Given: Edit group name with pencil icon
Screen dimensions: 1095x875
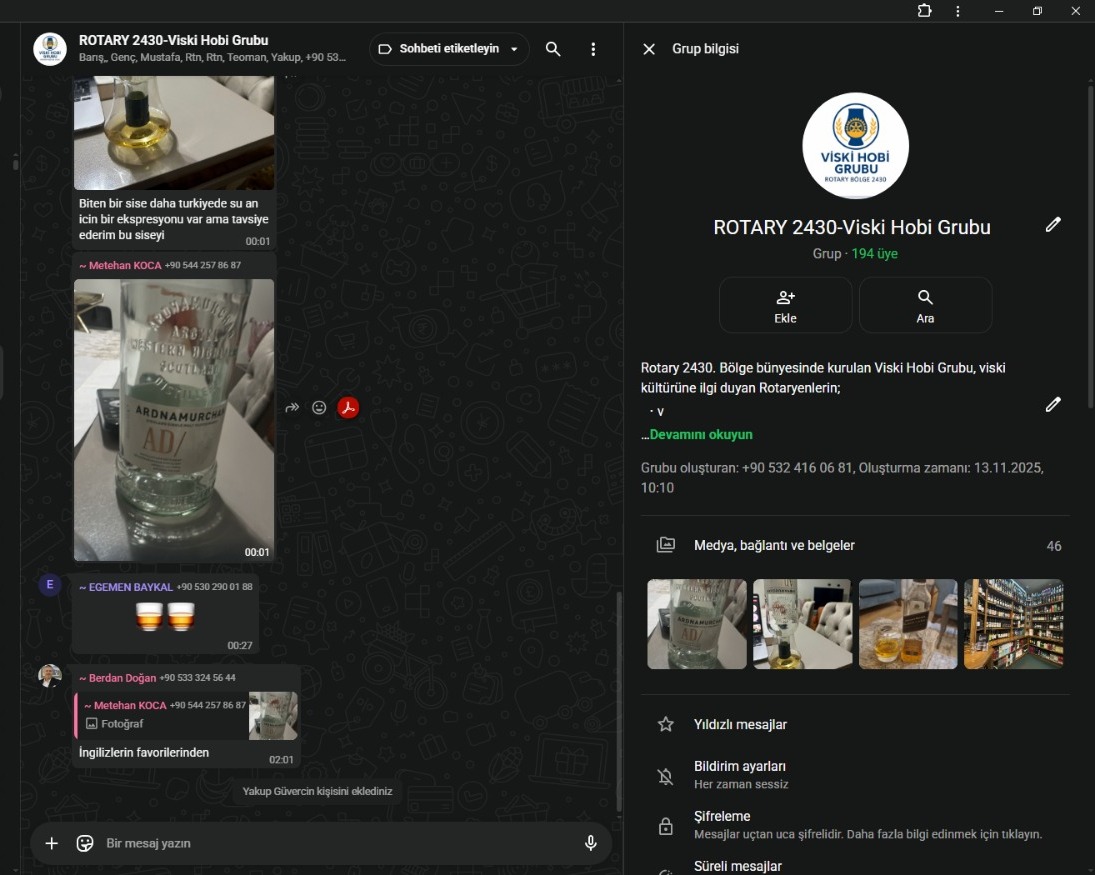Looking at the screenshot, I should point(1053,225).
